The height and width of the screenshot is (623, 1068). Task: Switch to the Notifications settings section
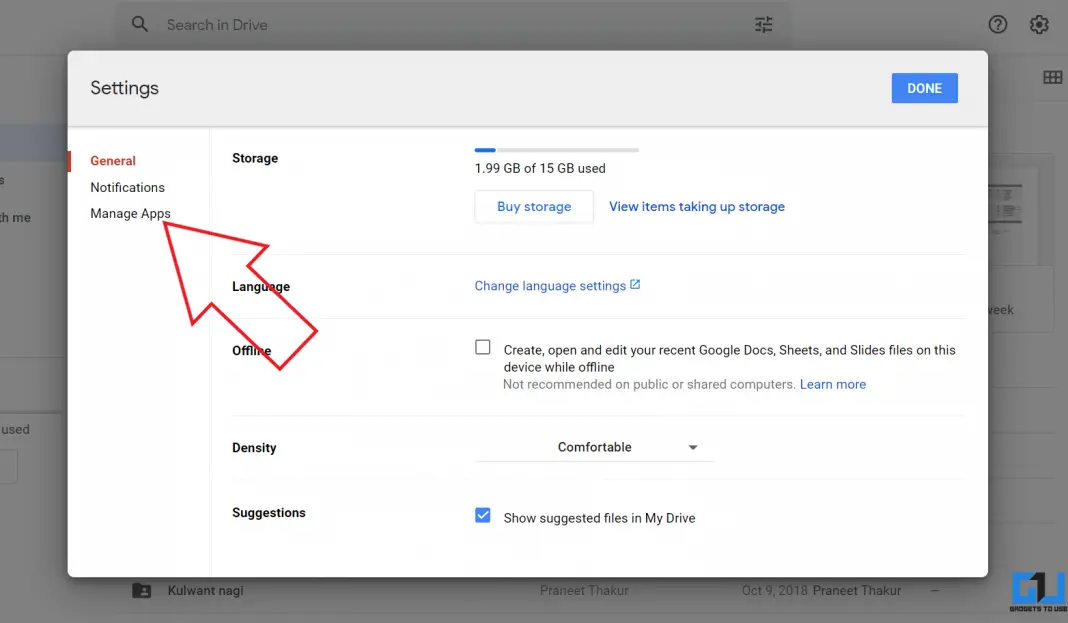(x=128, y=187)
